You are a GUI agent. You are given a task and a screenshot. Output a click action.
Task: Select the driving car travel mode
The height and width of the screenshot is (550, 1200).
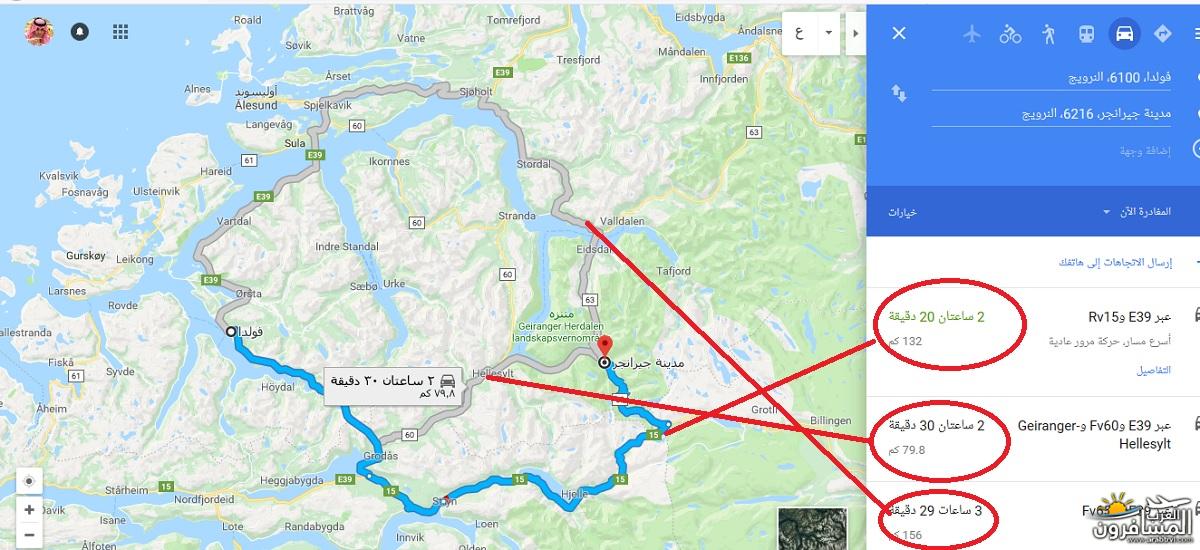(1123, 33)
